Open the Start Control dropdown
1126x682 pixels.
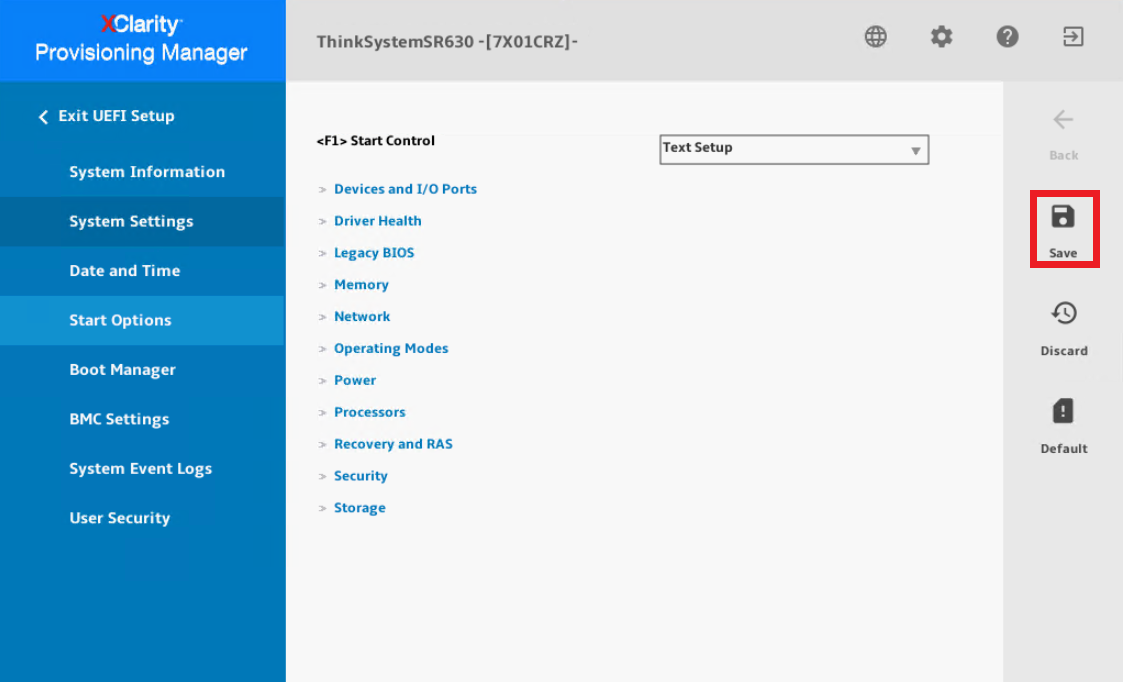coord(793,148)
